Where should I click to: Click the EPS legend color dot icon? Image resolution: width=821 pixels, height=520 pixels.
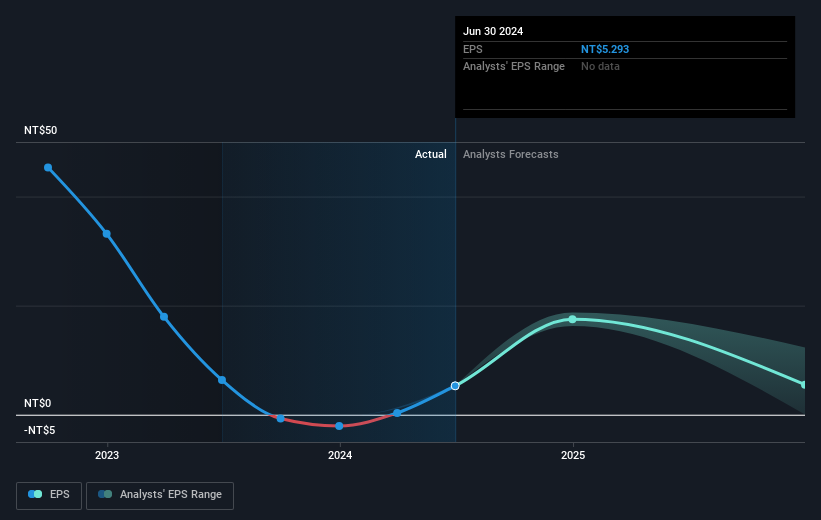(35, 494)
